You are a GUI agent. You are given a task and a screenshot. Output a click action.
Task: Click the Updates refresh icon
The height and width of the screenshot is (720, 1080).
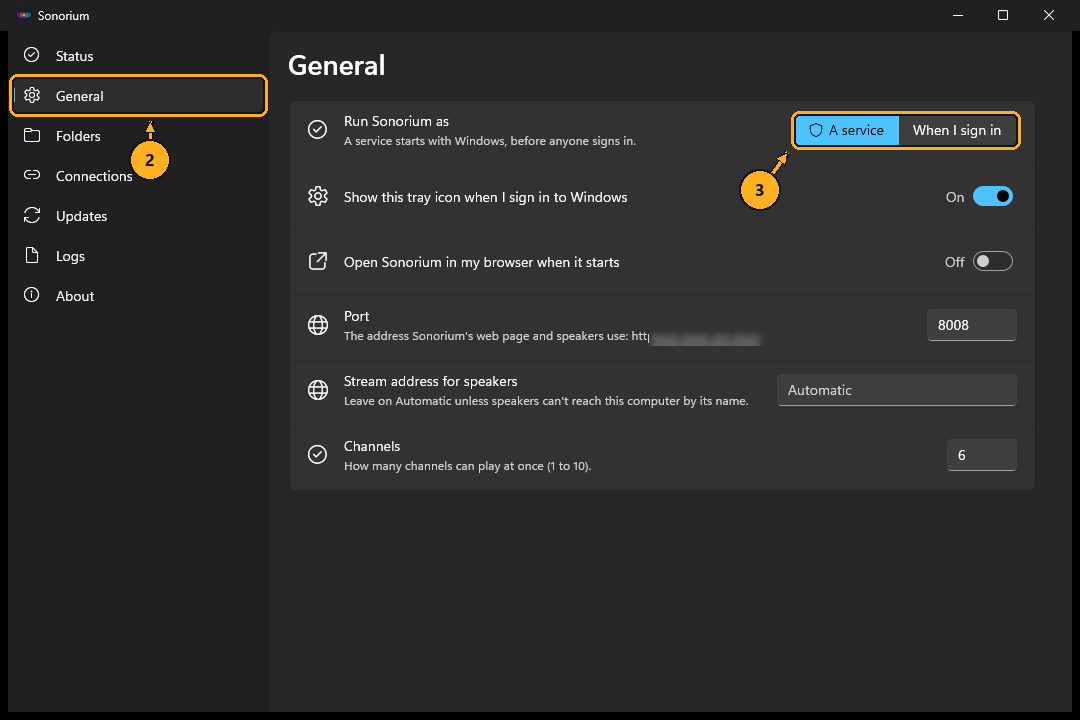pyautogui.click(x=32, y=215)
